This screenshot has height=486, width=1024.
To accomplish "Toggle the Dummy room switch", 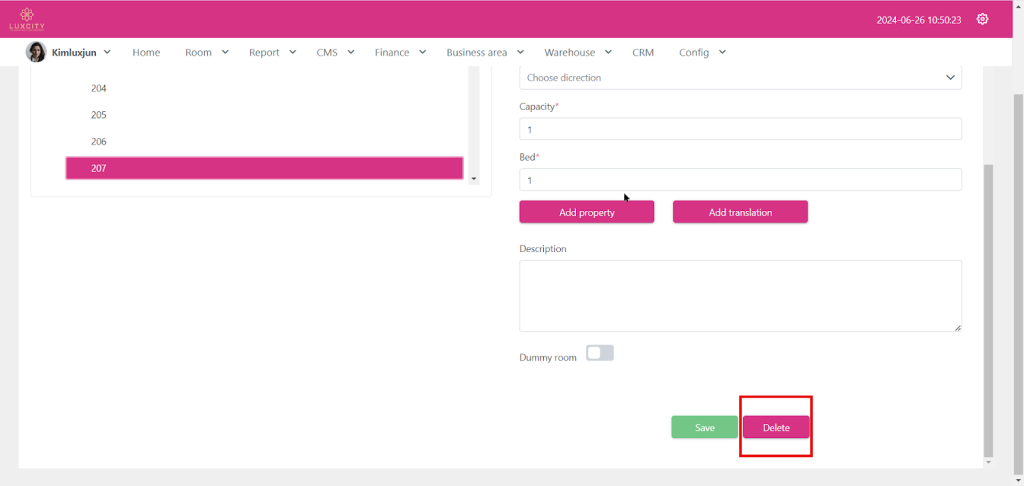I will point(599,353).
